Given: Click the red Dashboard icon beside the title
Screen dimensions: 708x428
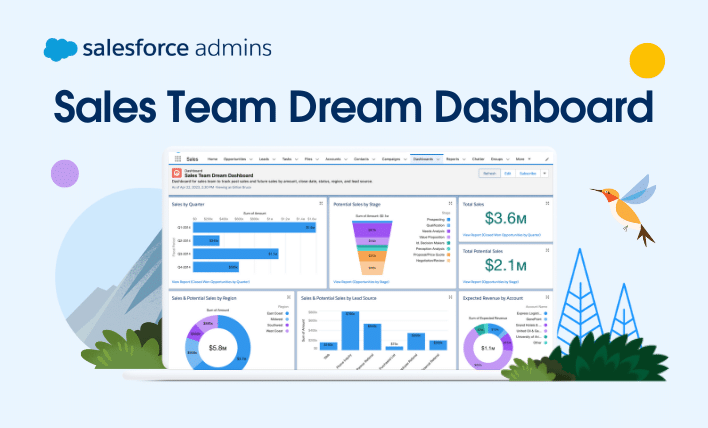Looking at the screenshot, I should (x=177, y=173).
